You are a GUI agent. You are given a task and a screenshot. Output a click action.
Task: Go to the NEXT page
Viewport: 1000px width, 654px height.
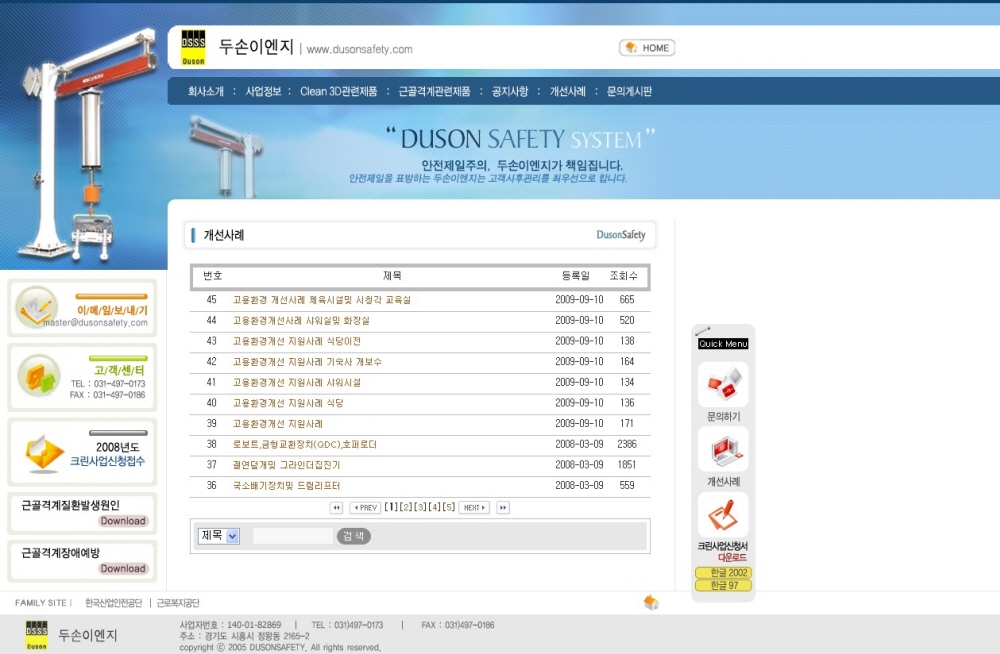coord(474,508)
